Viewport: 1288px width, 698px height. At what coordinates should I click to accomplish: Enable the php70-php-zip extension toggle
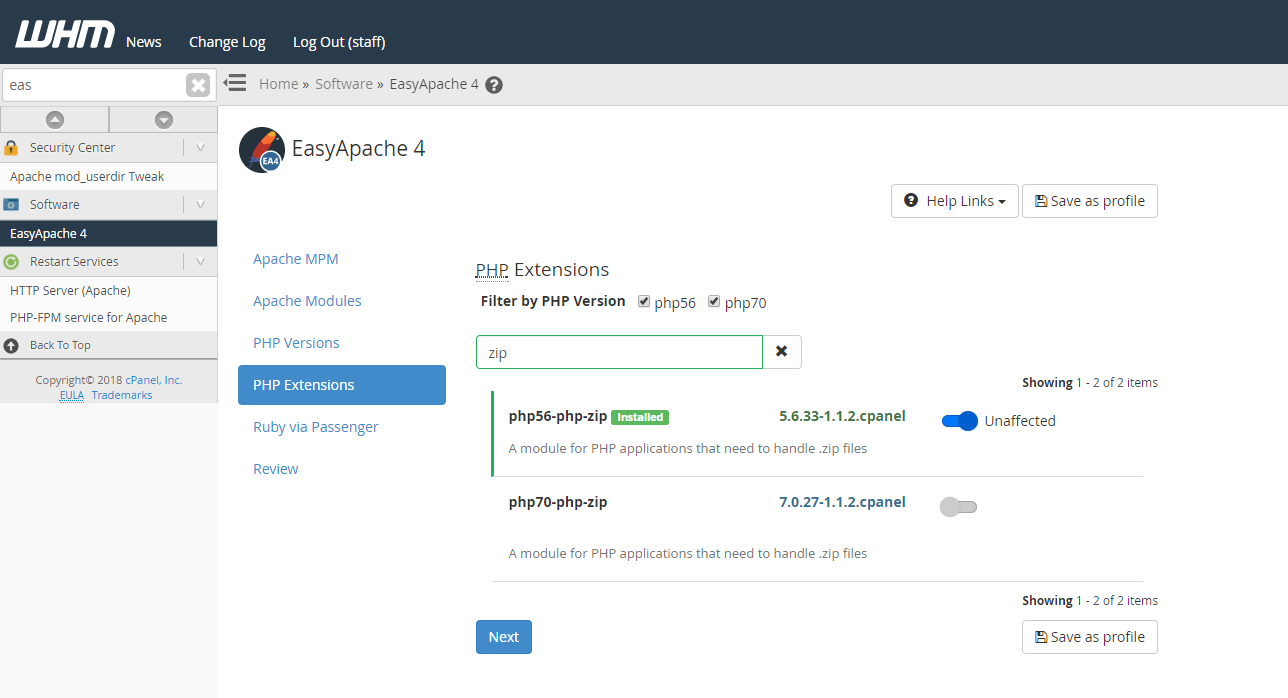coord(959,507)
